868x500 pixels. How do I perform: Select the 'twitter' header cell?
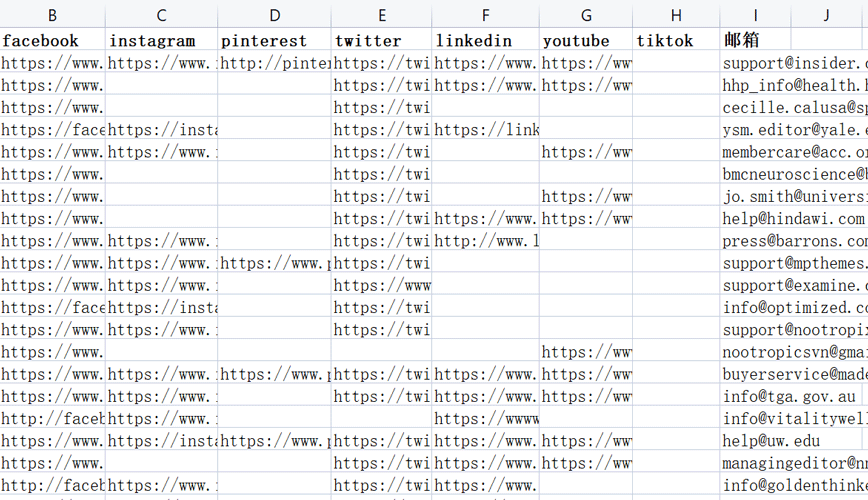pyautogui.click(x=381, y=41)
